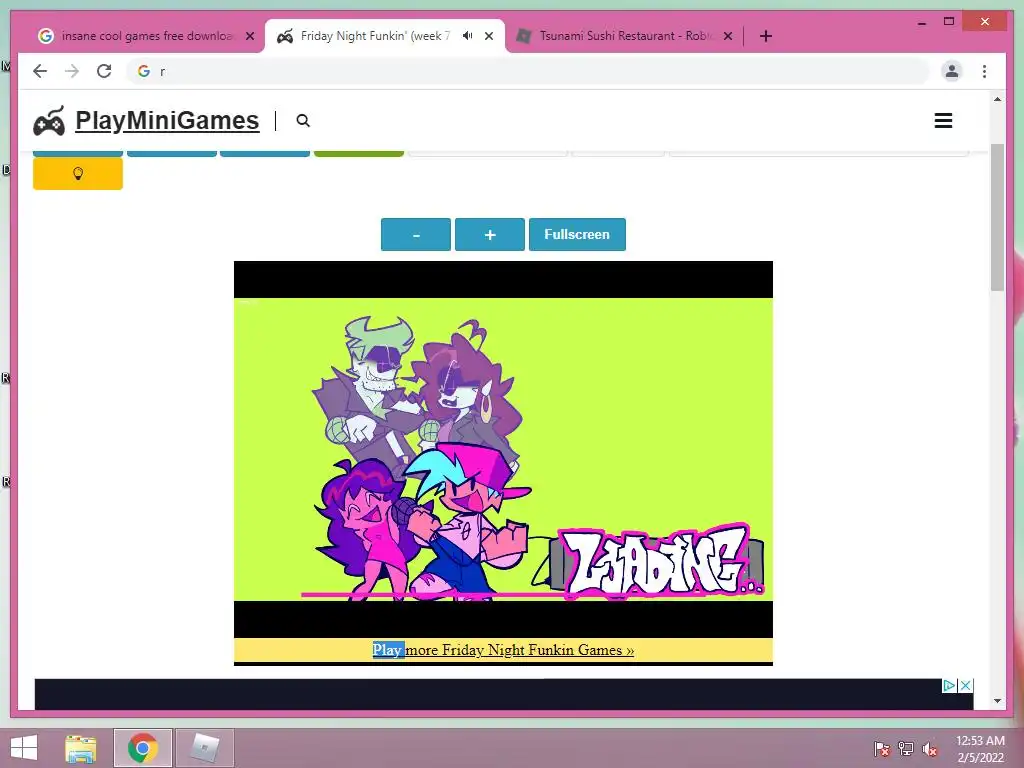
Task: Click the Fullscreen button
Action: (577, 234)
